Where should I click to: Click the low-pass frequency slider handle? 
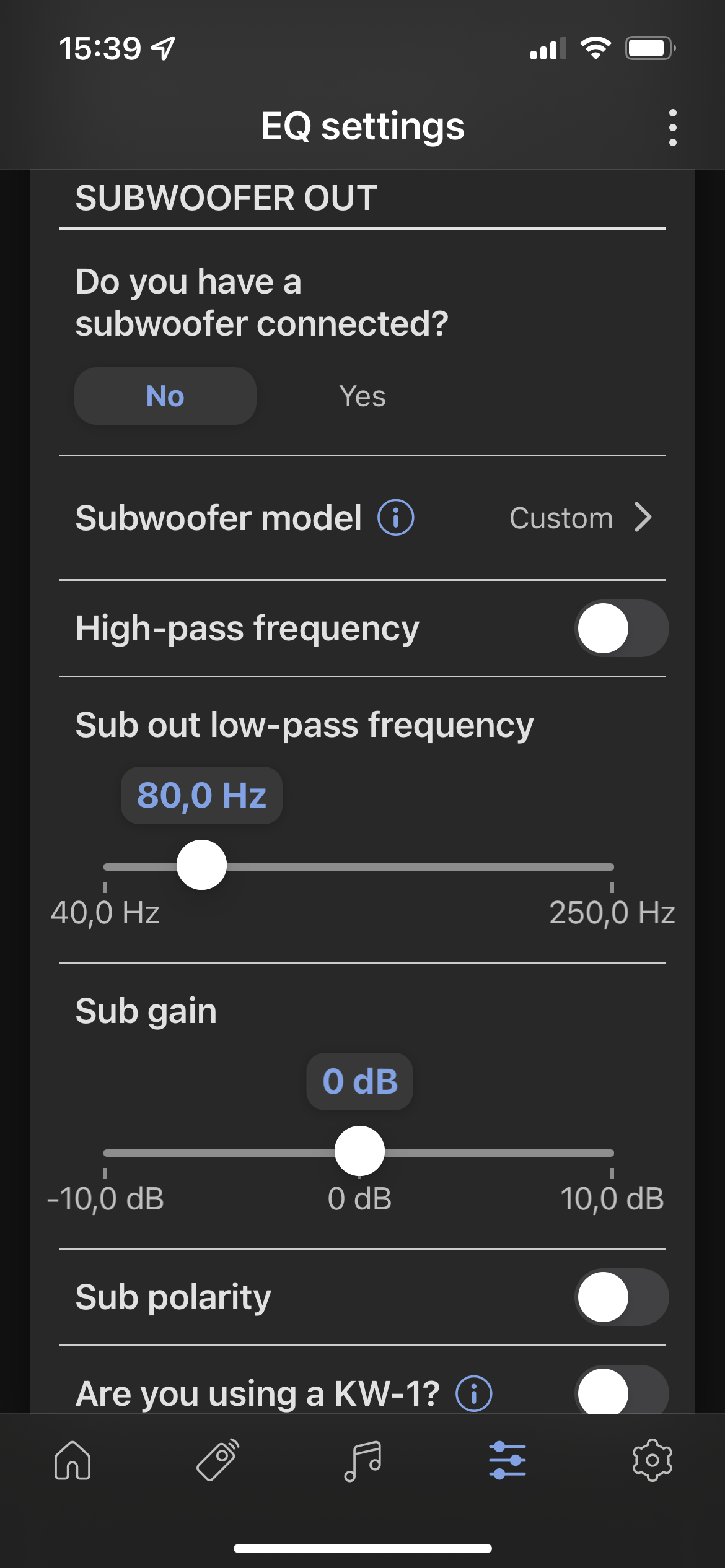(201, 865)
